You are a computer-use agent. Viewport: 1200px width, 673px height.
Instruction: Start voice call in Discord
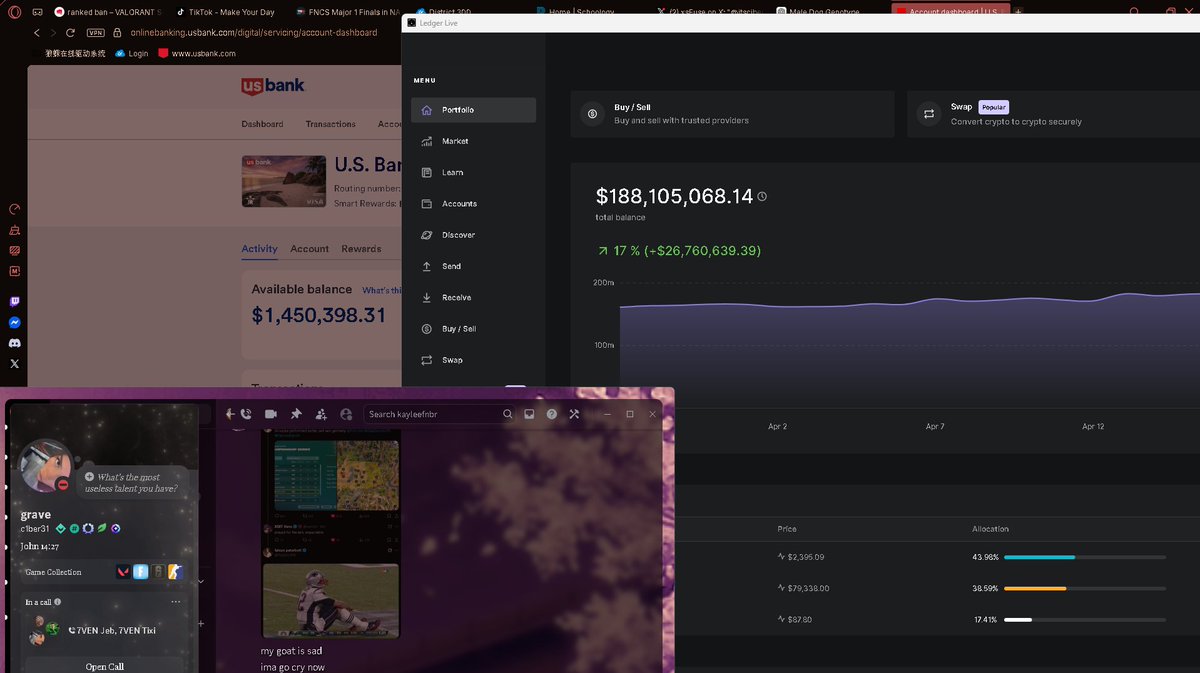[245, 414]
